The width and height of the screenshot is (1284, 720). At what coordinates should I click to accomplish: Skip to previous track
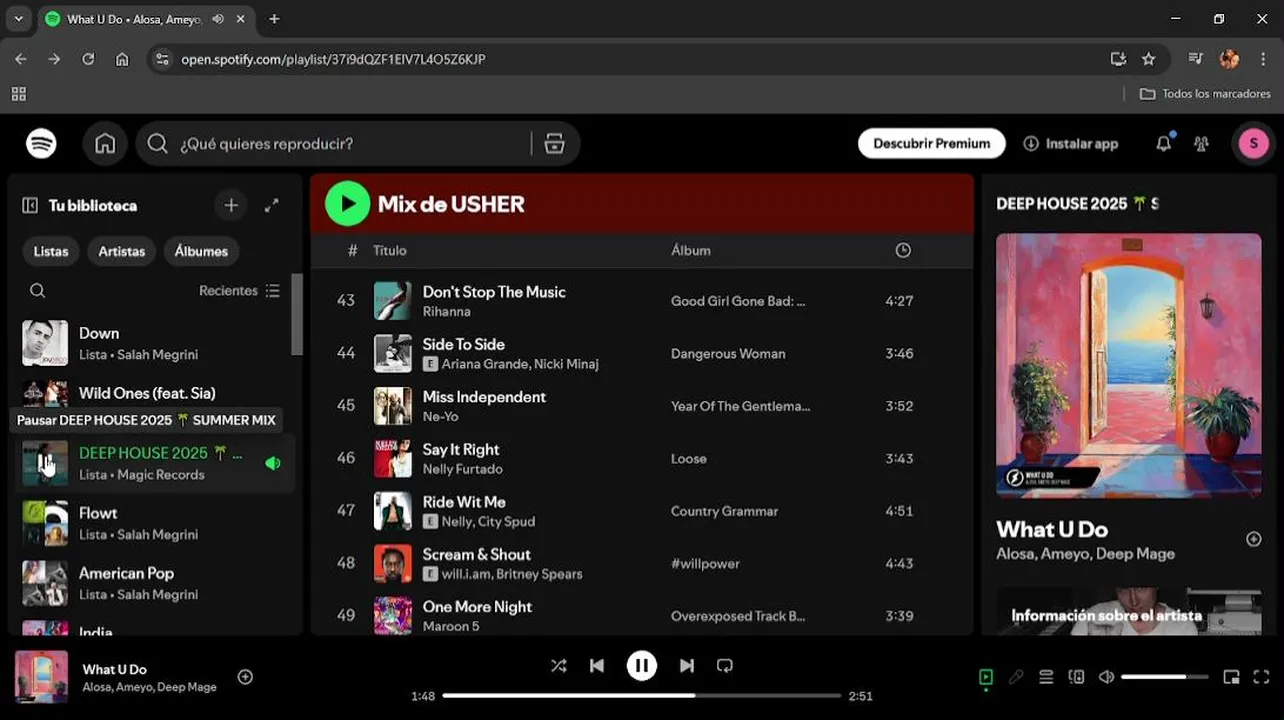click(x=597, y=666)
